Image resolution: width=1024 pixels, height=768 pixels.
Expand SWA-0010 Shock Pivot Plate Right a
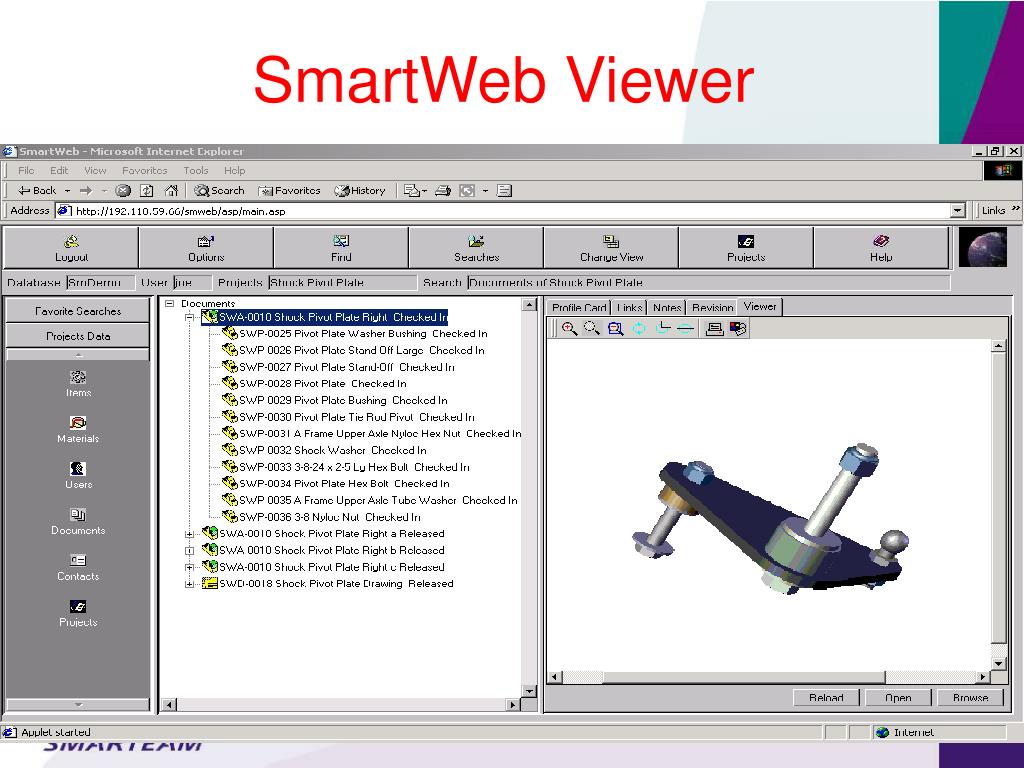point(189,534)
